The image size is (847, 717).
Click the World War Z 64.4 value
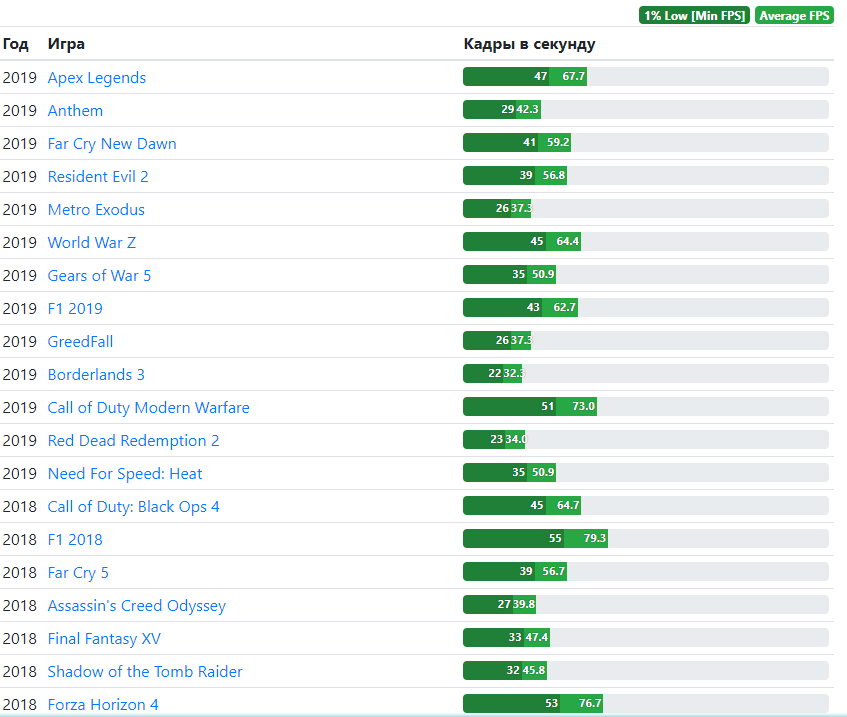tap(568, 242)
